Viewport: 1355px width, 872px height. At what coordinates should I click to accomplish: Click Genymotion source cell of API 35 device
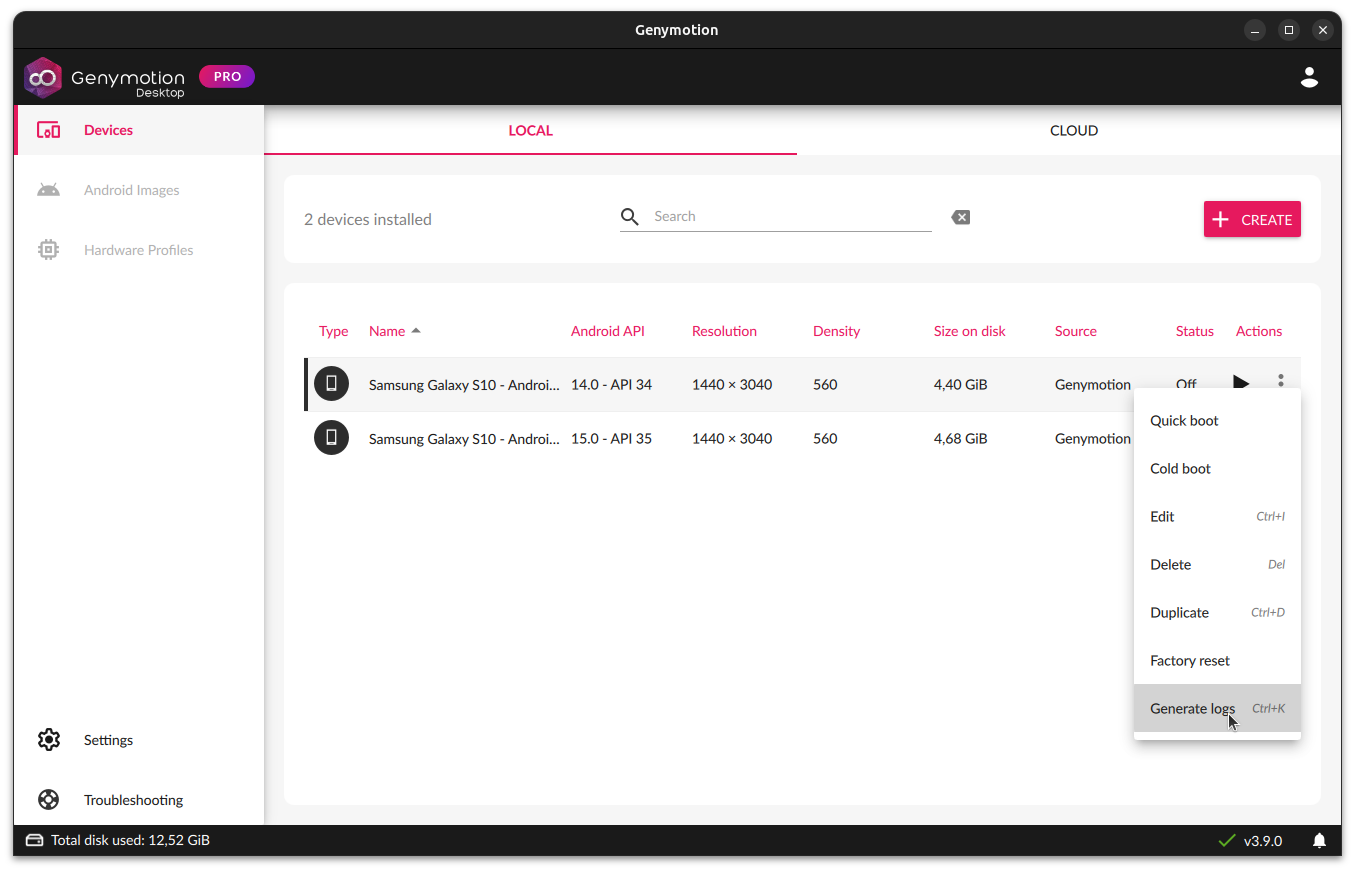[1093, 439]
